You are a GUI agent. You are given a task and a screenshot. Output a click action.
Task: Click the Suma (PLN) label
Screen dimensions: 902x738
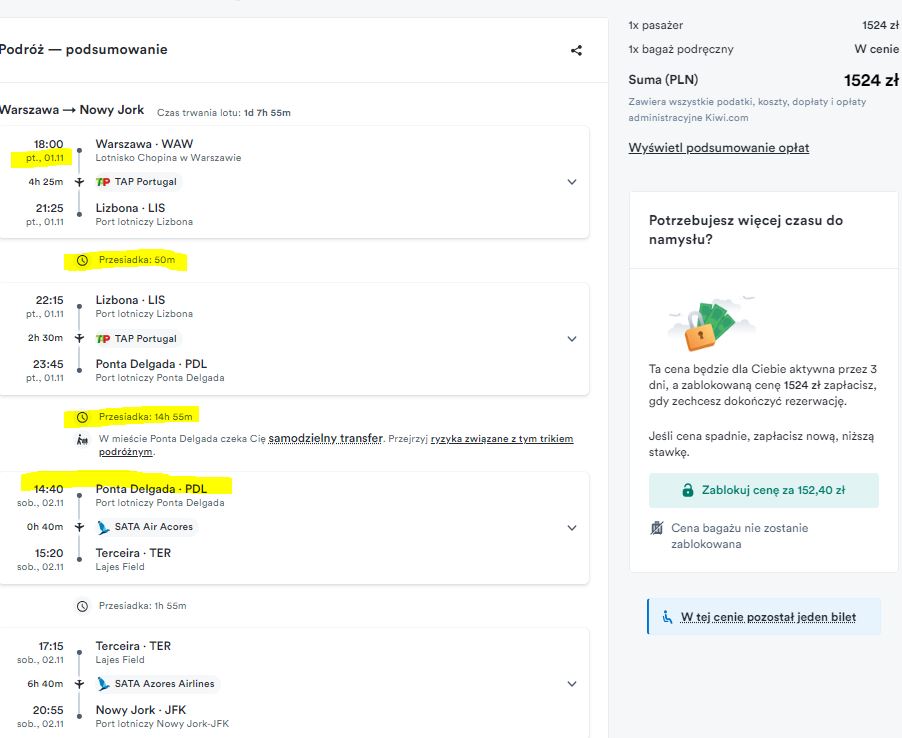click(663, 80)
